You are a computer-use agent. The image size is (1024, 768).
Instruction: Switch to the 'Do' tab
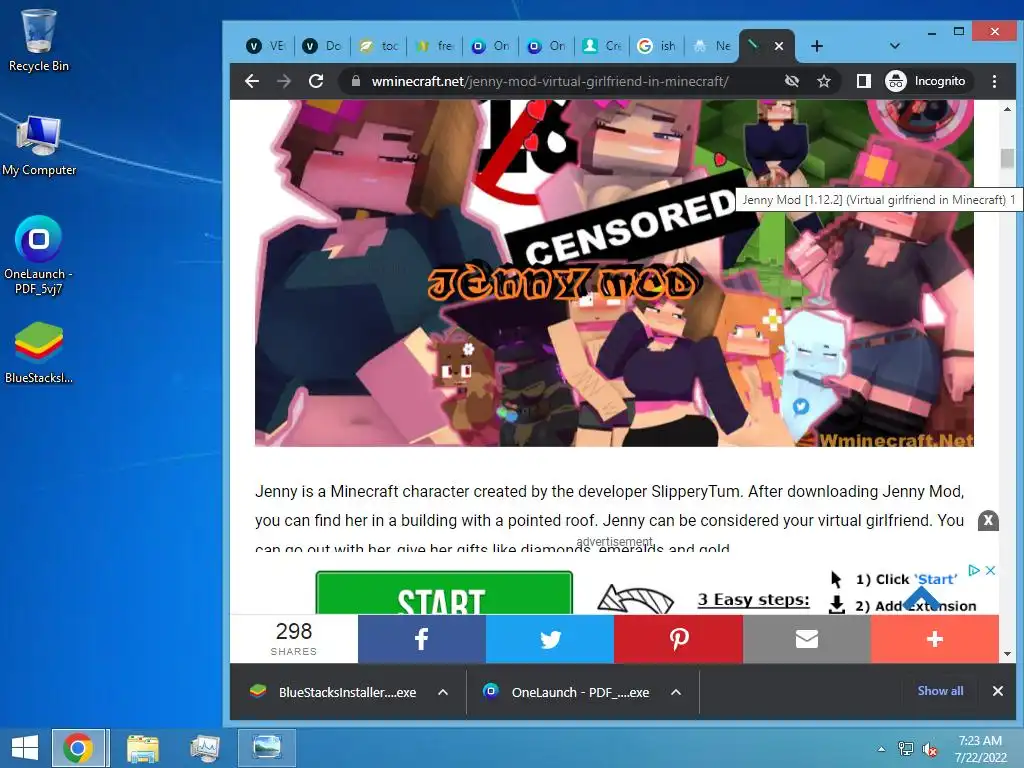click(323, 46)
